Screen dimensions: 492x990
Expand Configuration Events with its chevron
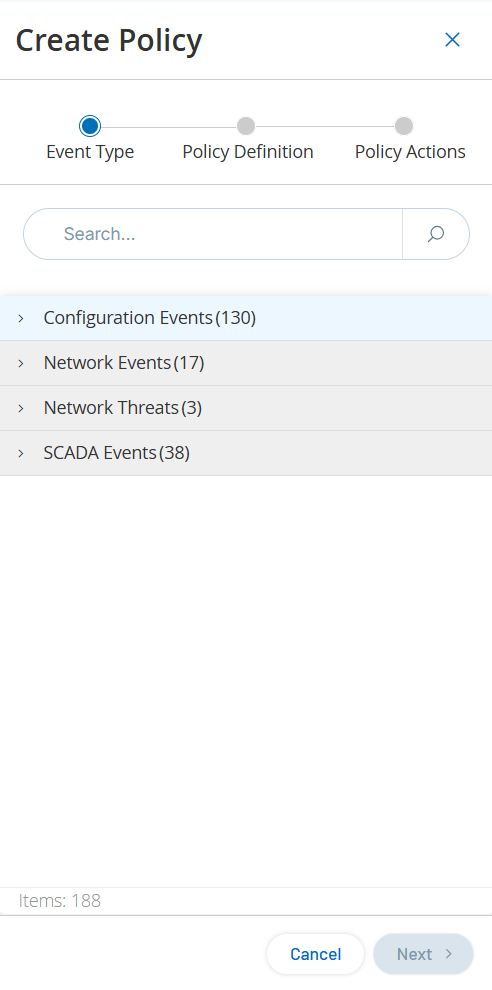click(x=21, y=318)
